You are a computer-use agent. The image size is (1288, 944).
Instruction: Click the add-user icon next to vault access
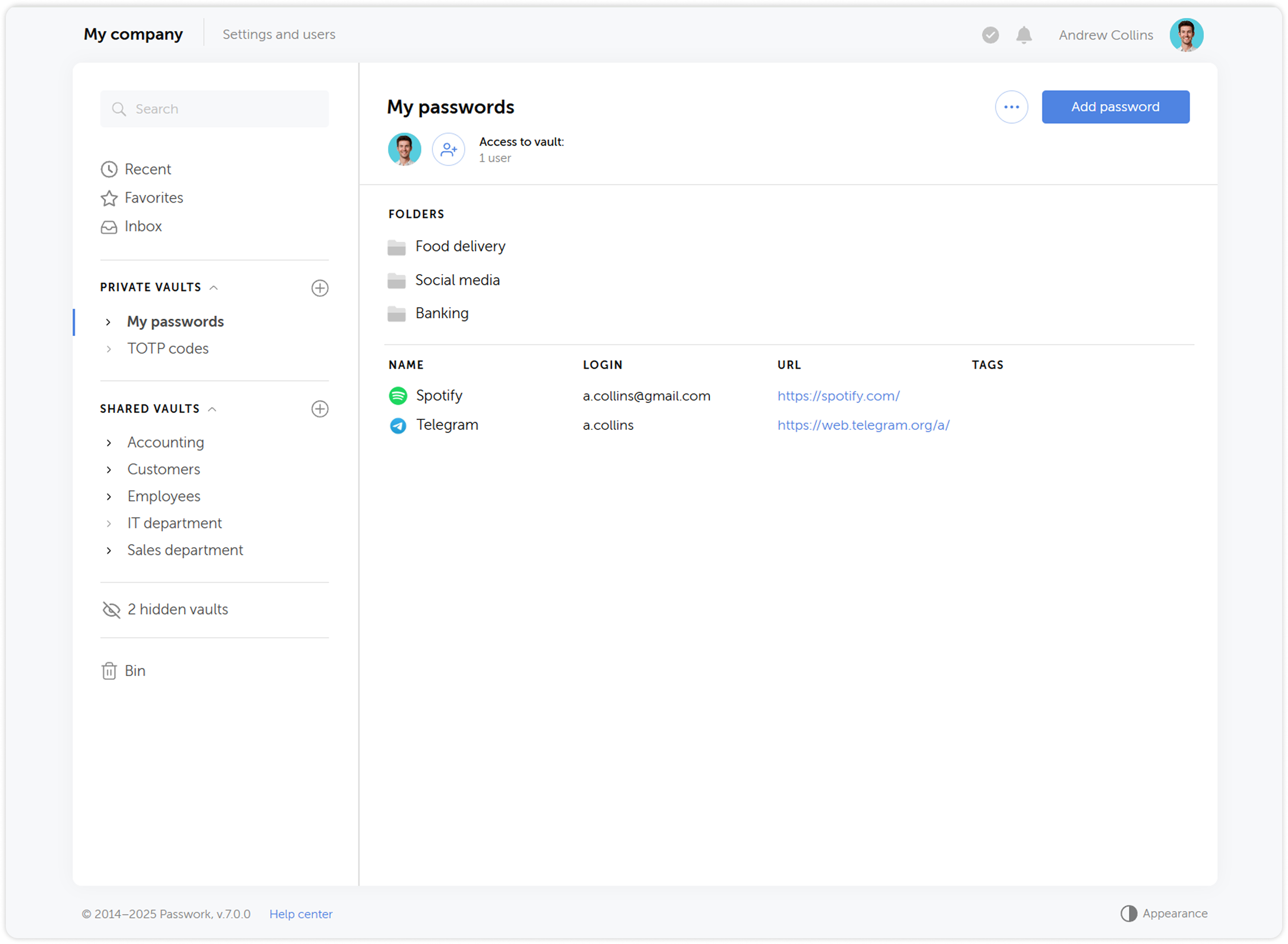tap(448, 149)
